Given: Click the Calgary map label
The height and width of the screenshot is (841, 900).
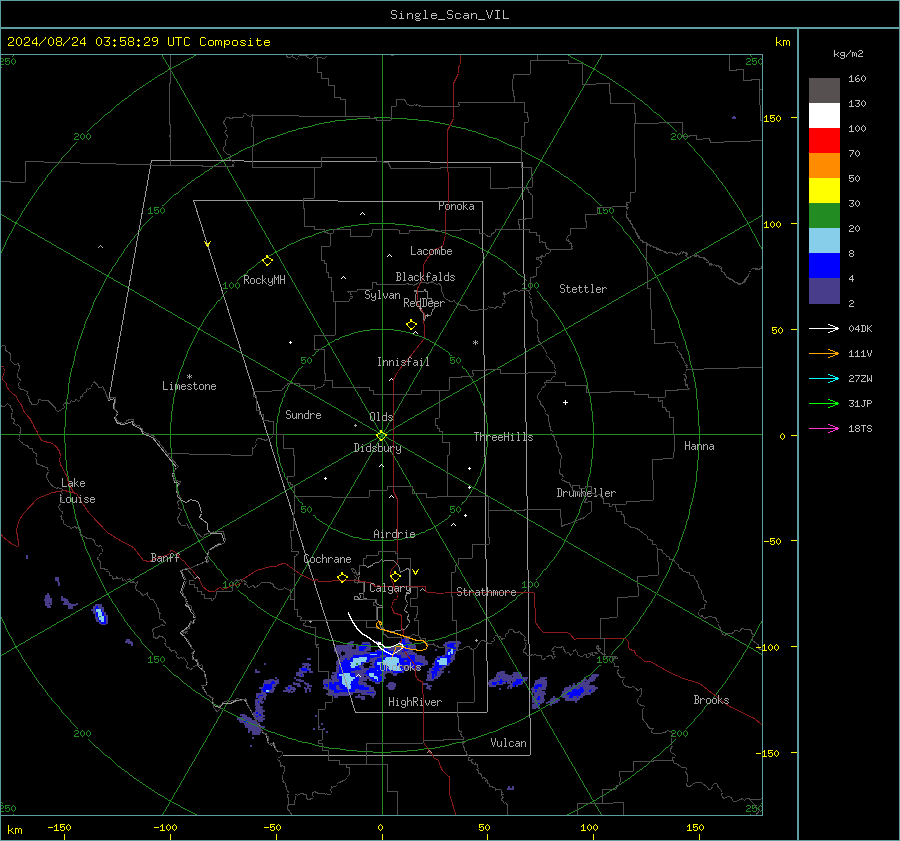Looking at the screenshot, I should [390, 588].
